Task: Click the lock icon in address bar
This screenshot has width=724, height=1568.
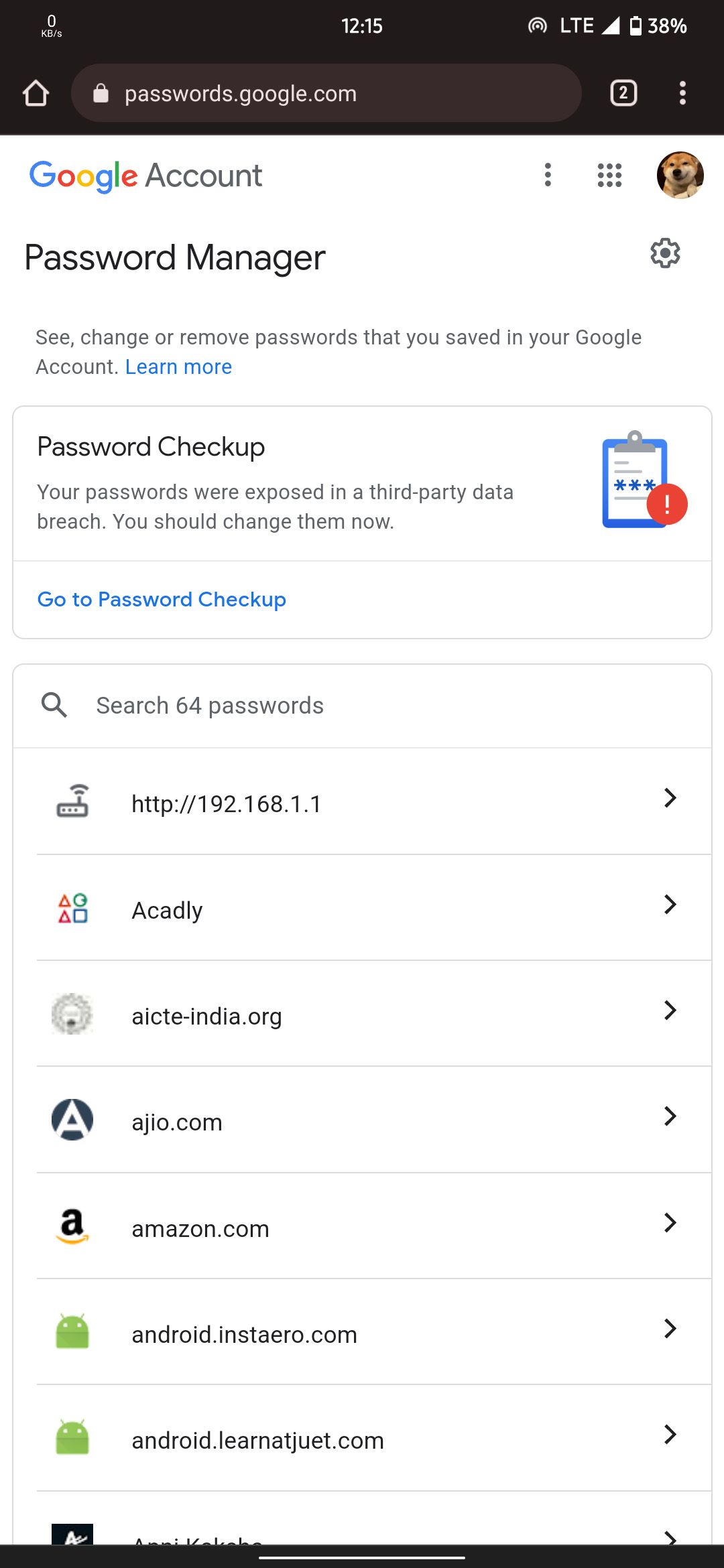Action: click(101, 92)
